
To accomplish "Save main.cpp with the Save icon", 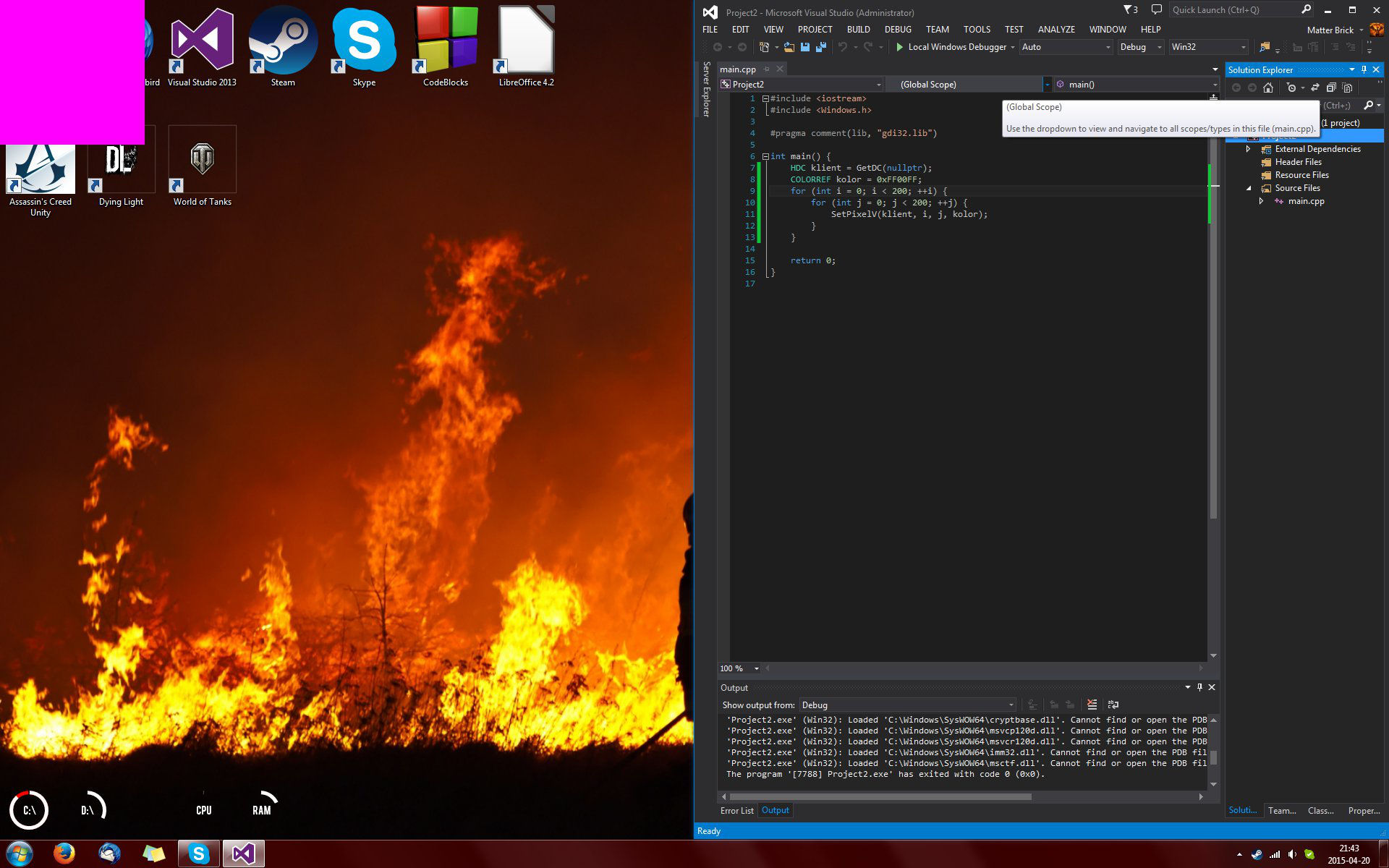I will click(x=805, y=47).
